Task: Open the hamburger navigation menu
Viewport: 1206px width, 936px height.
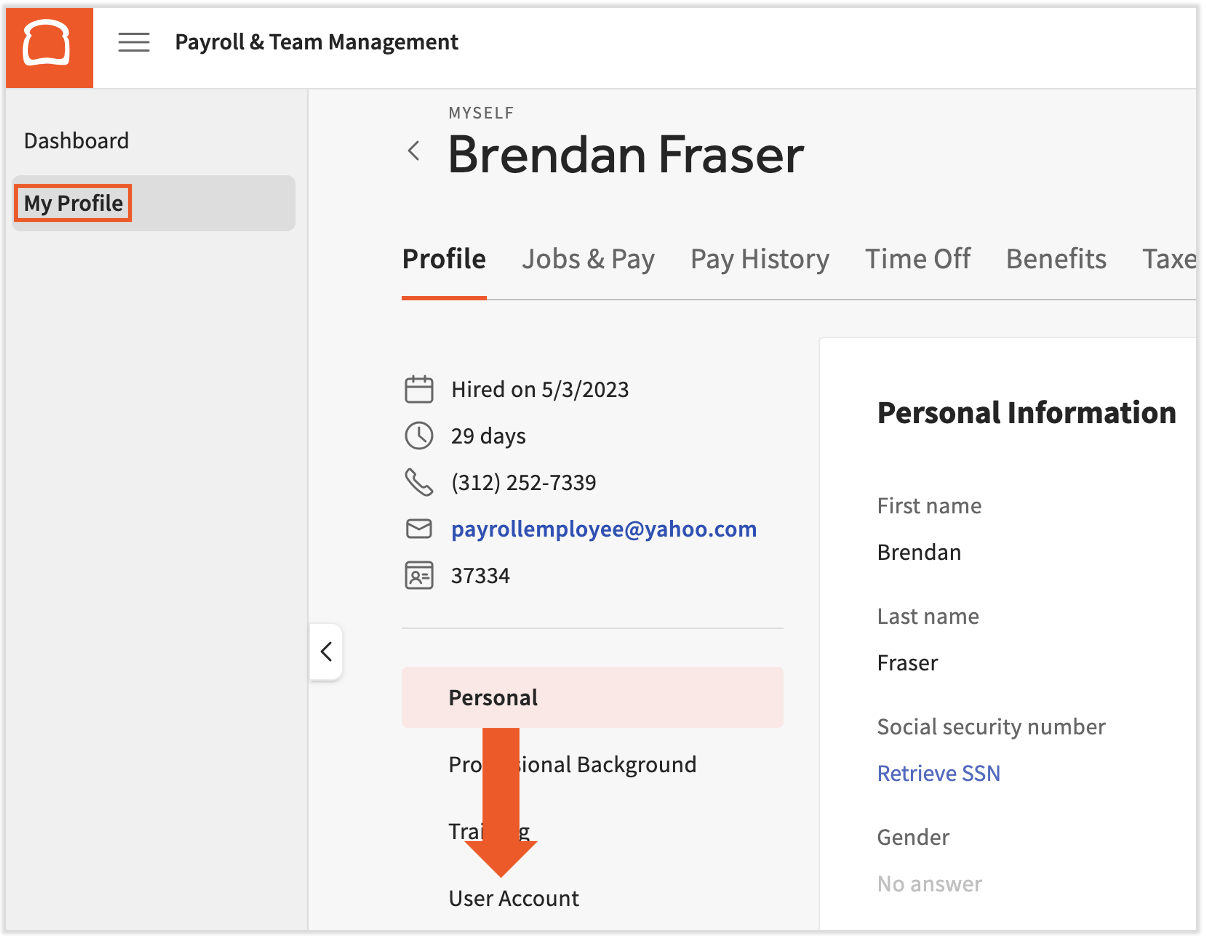Action: [134, 42]
